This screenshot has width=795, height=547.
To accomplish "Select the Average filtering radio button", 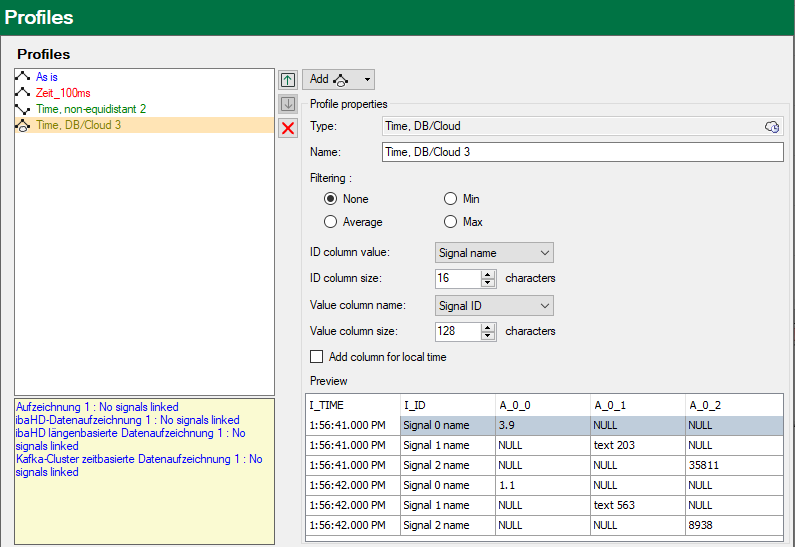I will point(331,221).
